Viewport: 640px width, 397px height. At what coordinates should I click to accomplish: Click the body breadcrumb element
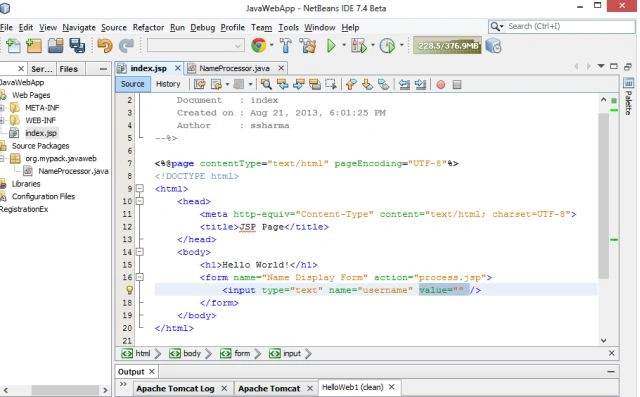tap(192, 353)
